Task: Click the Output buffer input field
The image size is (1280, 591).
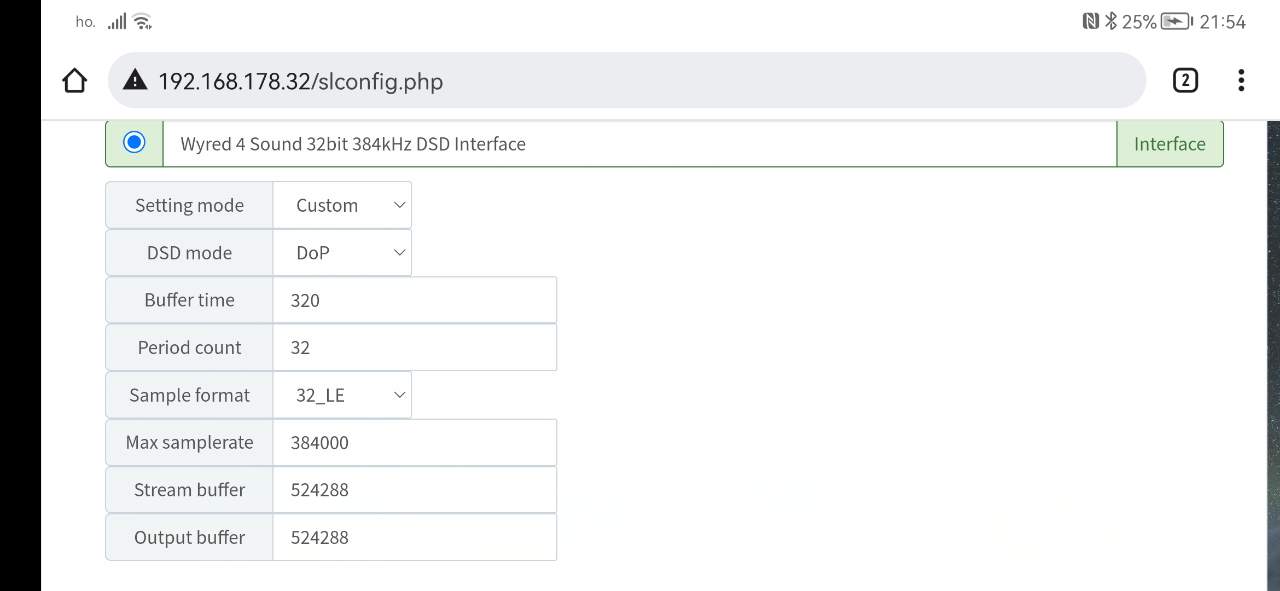Action: pos(414,537)
